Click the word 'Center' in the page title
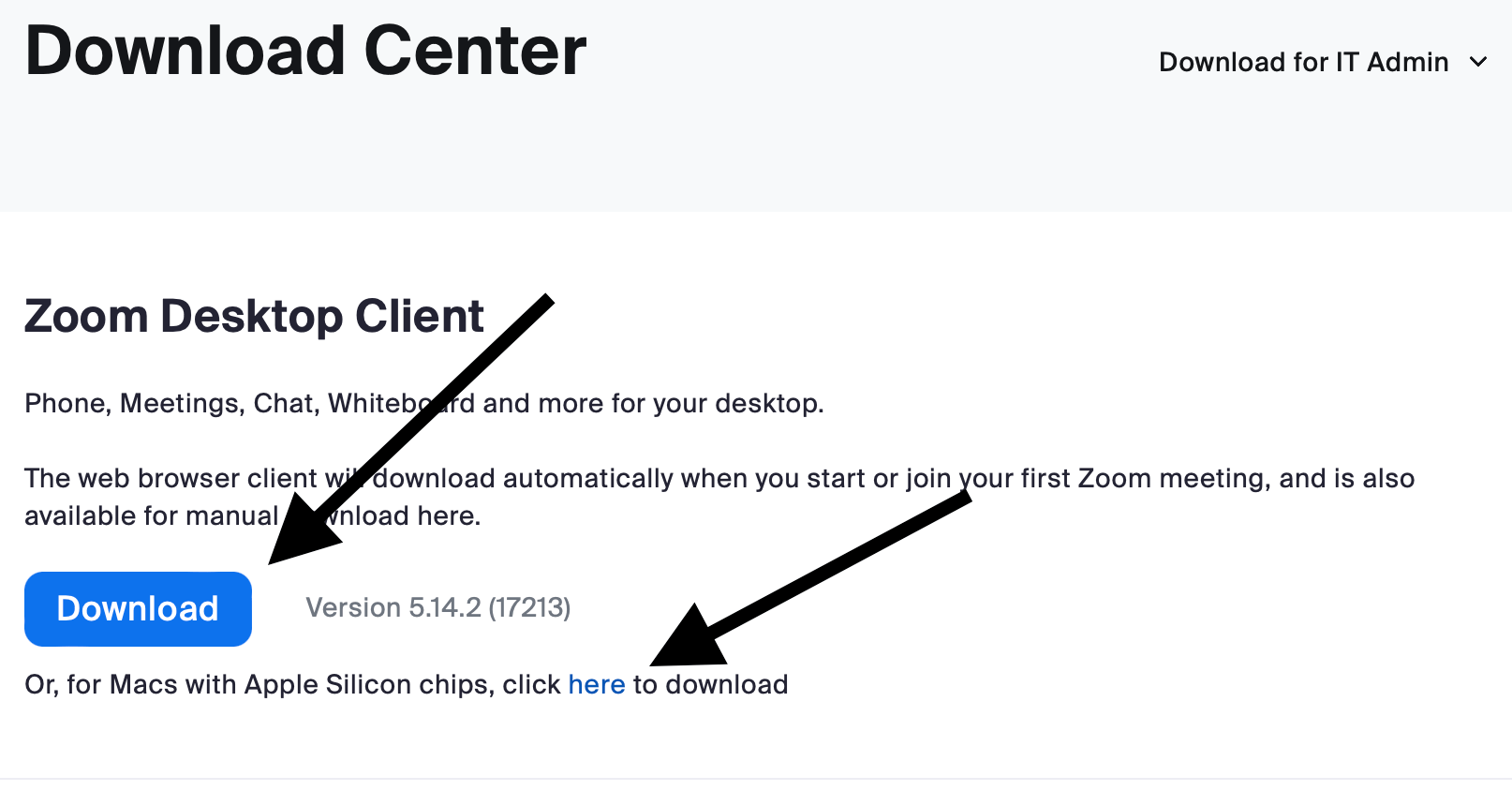The image size is (1512, 806). pos(475,51)
